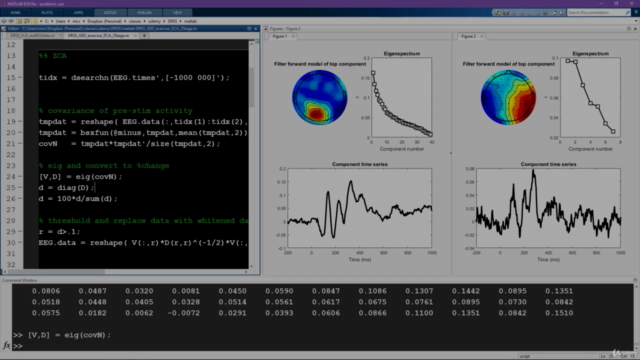
Task: Click the editor horizontal scrollbar right arrow
Action: point(246,272)
